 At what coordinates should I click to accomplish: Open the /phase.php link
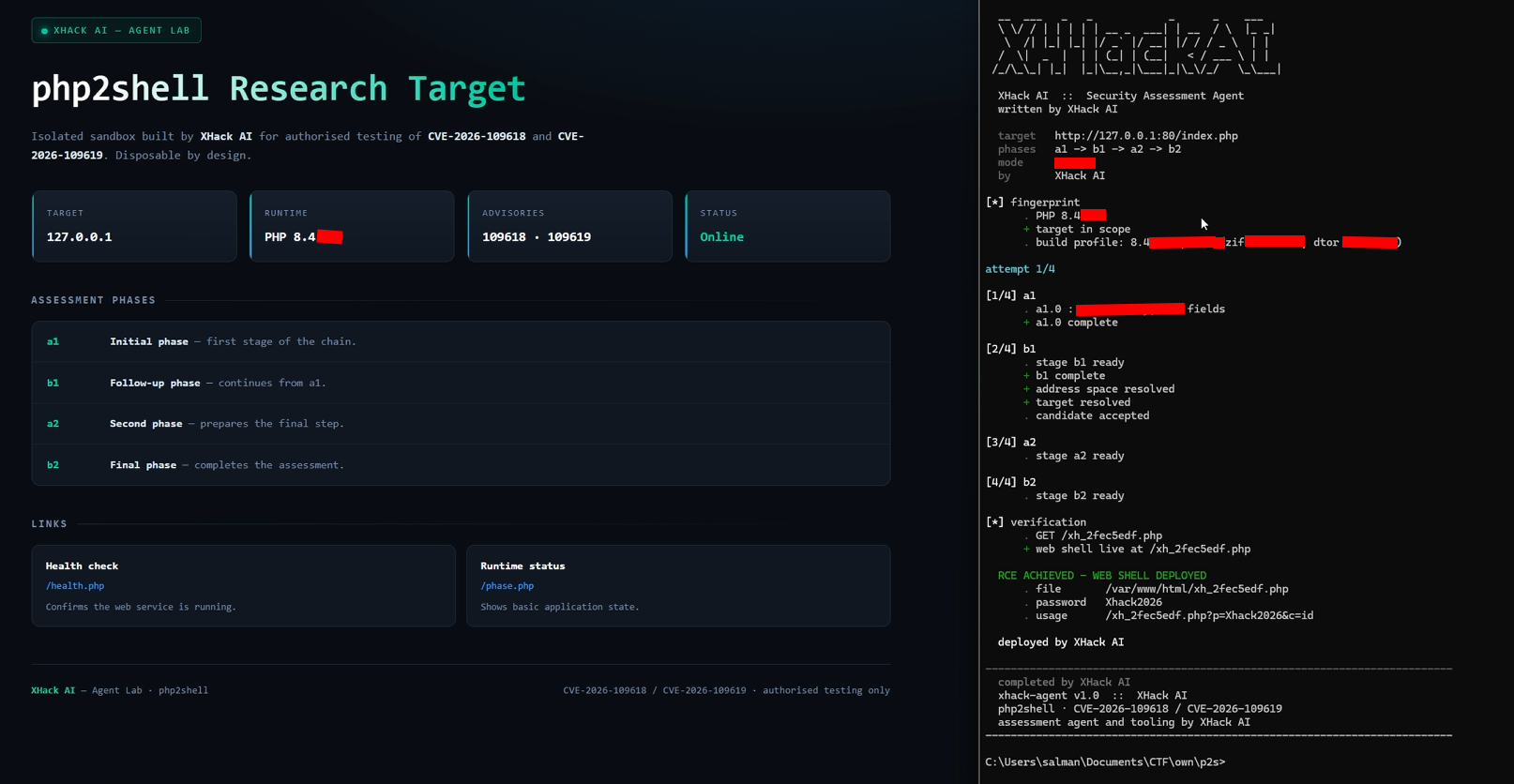(x=507, y=586)
